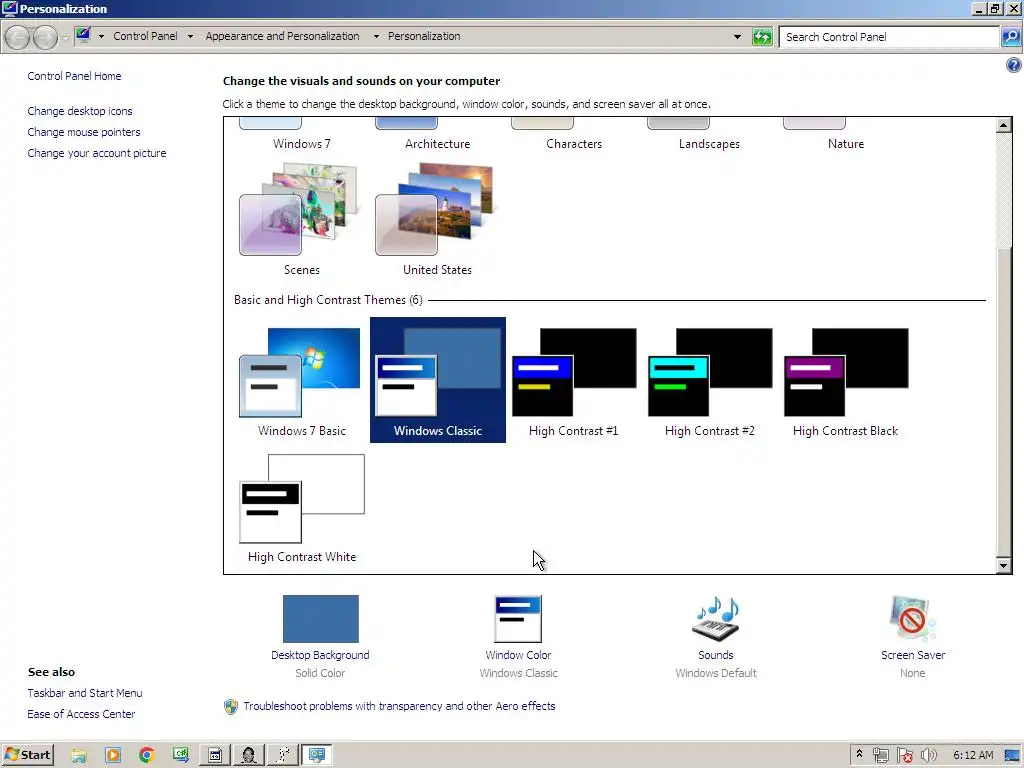Screen dimensions: 1024x768
Task: Open Window Color settings icon
Action: click(518, 618)
